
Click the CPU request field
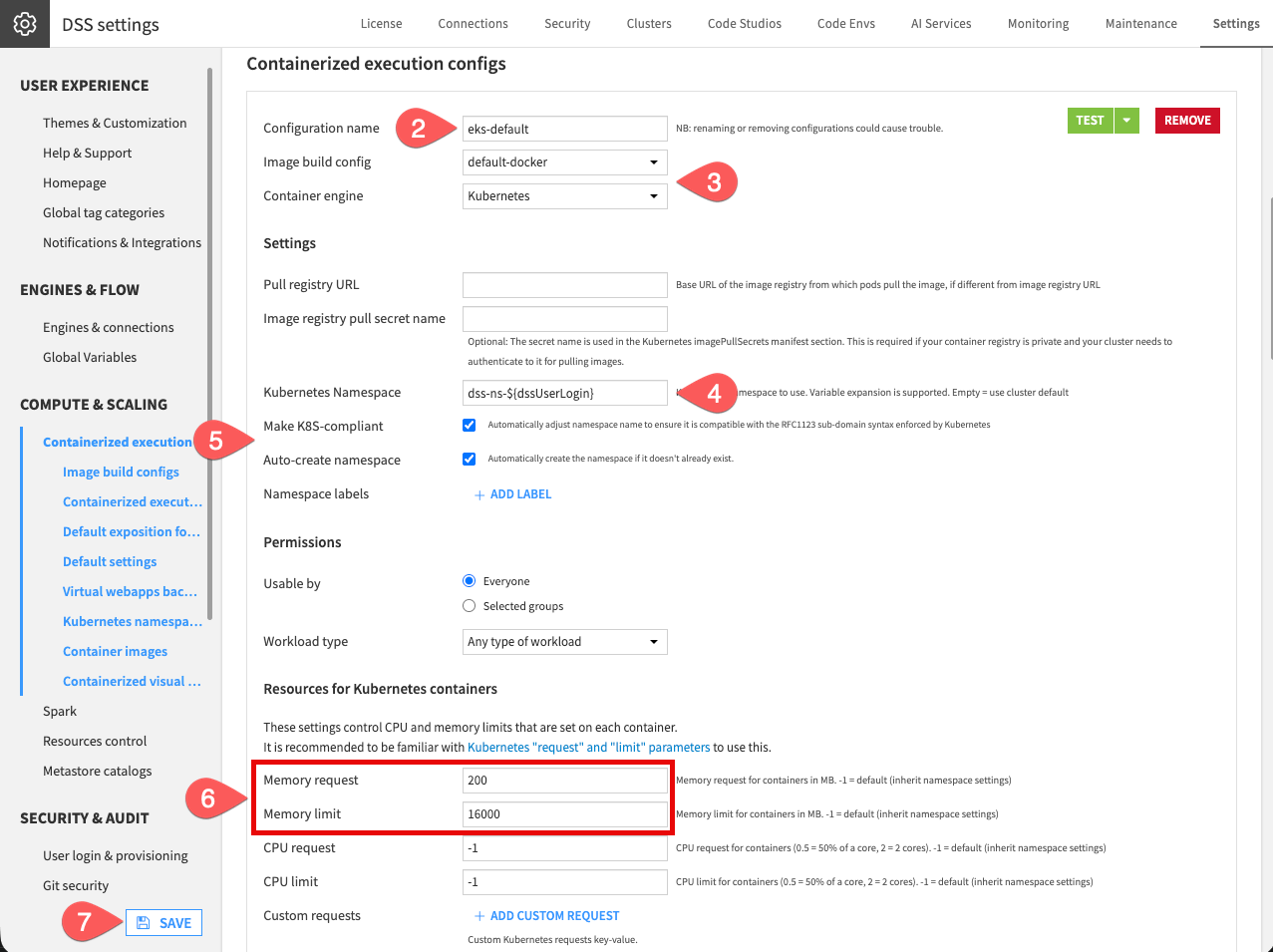tap(564, 848)
